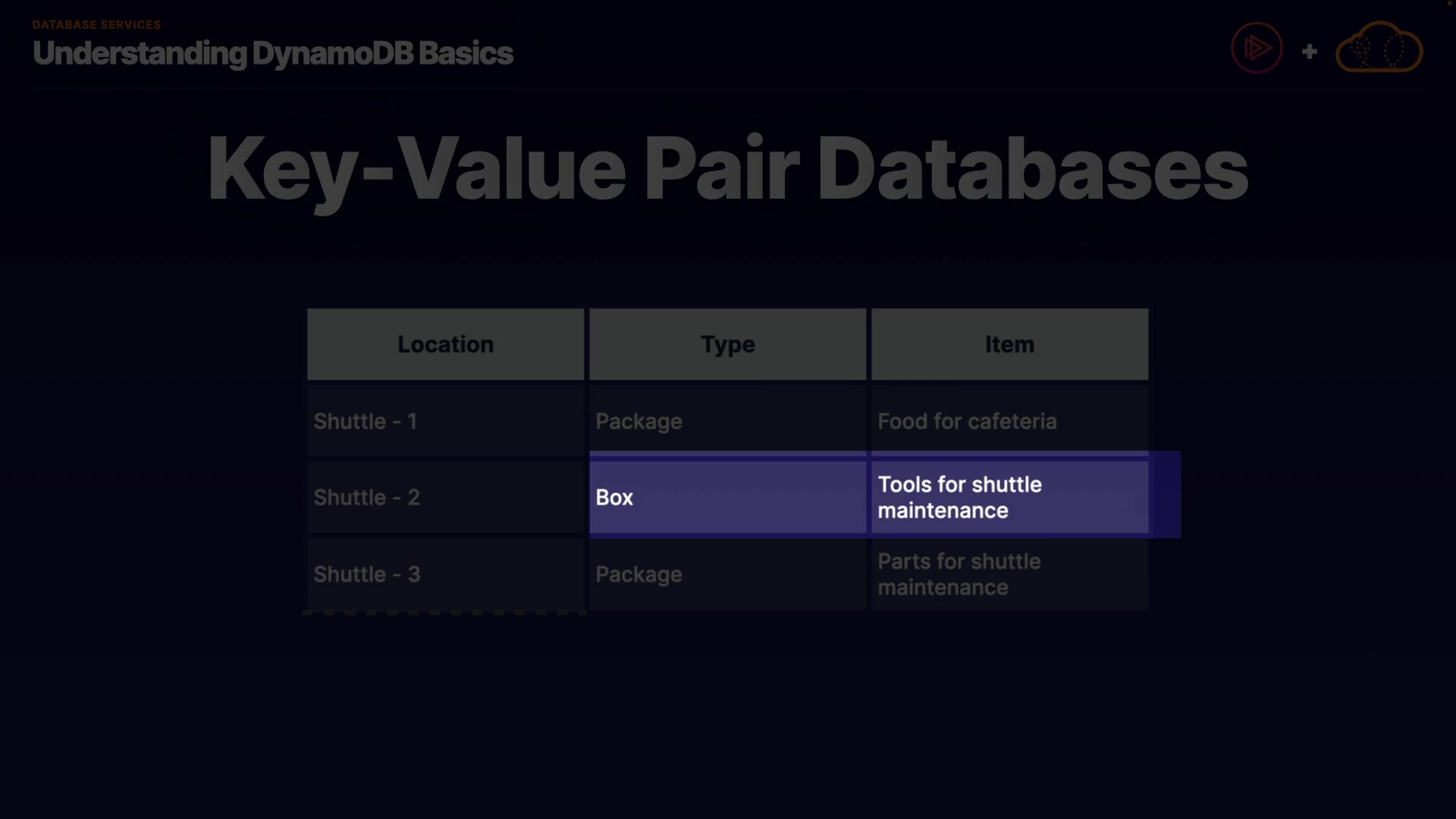
Task: Select the Shuttle - 3 cell
Action: point(445,574)
